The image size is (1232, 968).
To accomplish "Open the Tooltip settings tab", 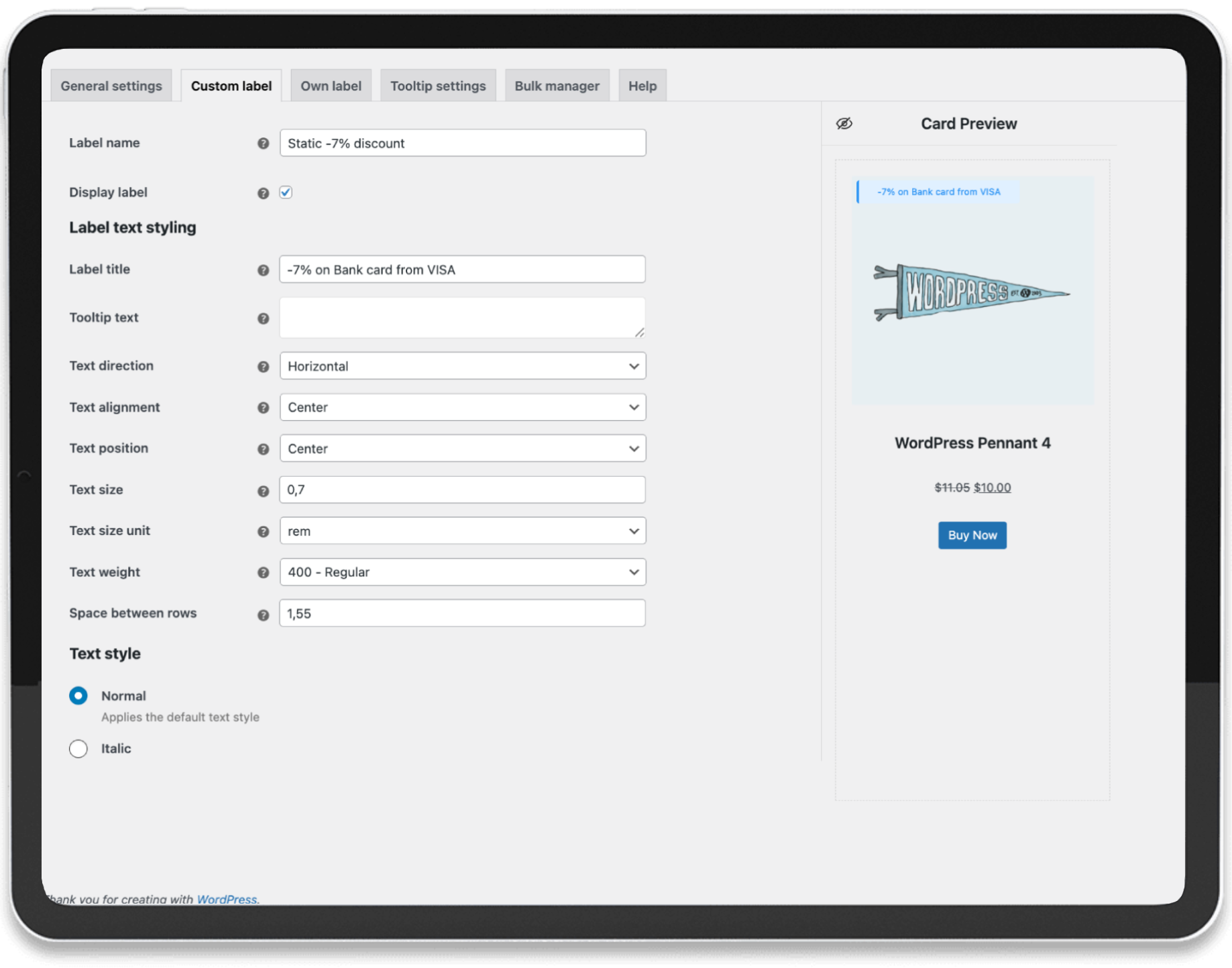I will (x=438, y=86).
